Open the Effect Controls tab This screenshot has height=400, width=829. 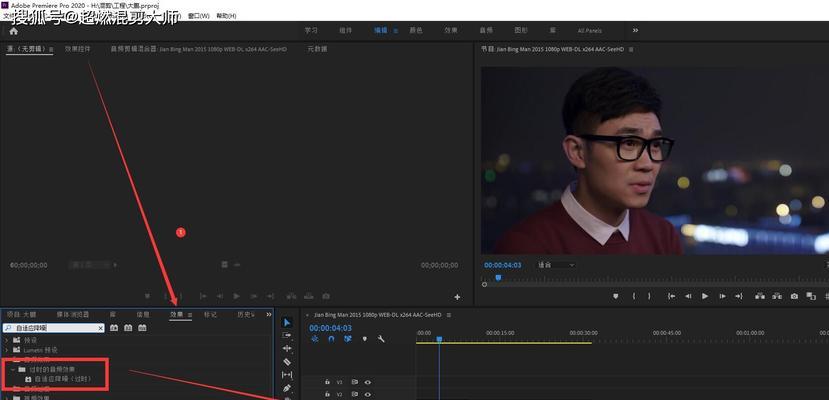tap(78, 49)
